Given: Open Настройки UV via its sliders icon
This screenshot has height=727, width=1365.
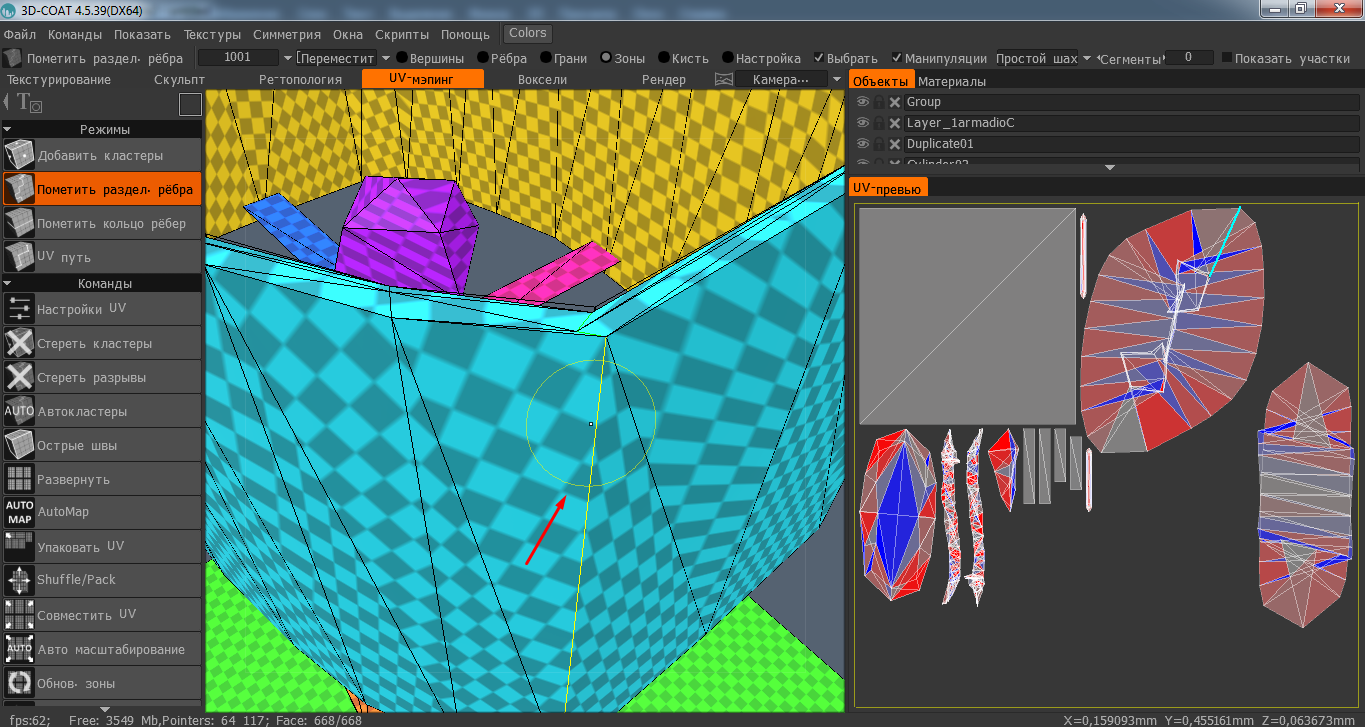Looking at the screenshot, I should tap(19, 310).
